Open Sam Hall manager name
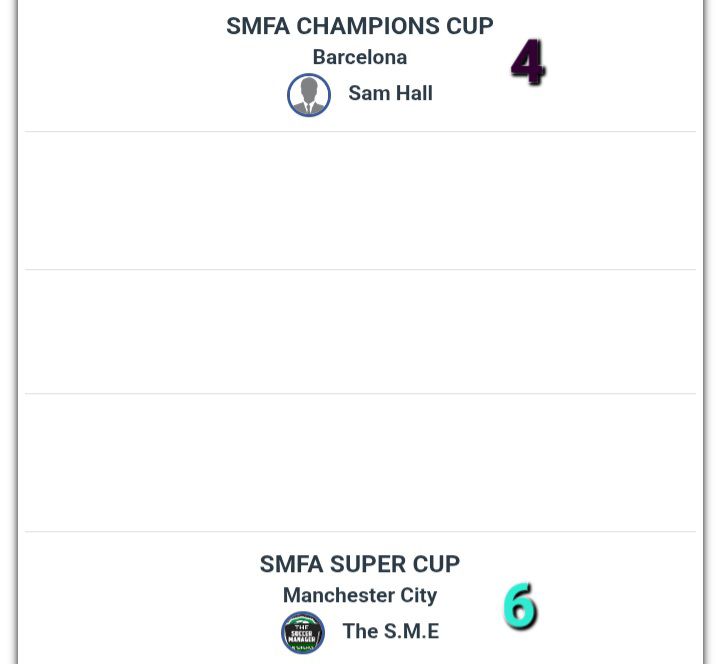Viewport: 720px width, 664px height. point(390,94)
